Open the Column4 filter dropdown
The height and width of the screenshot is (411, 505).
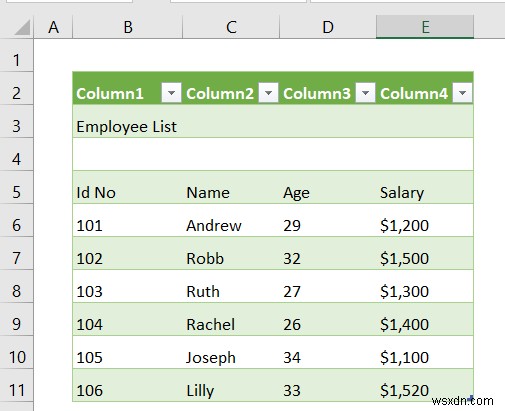click(x=462, y=92)
